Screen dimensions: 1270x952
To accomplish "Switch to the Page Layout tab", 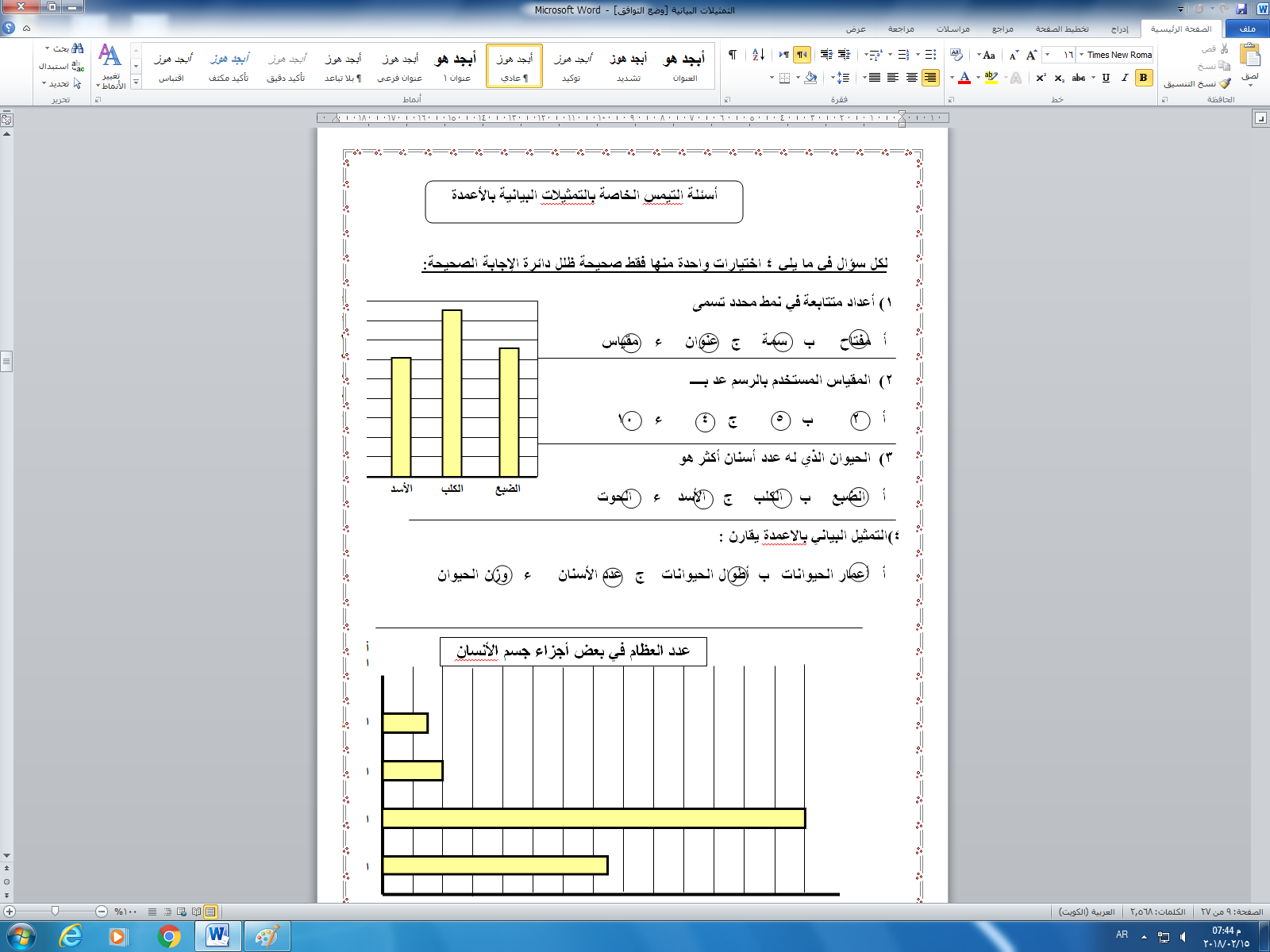I will [1062, 29].
